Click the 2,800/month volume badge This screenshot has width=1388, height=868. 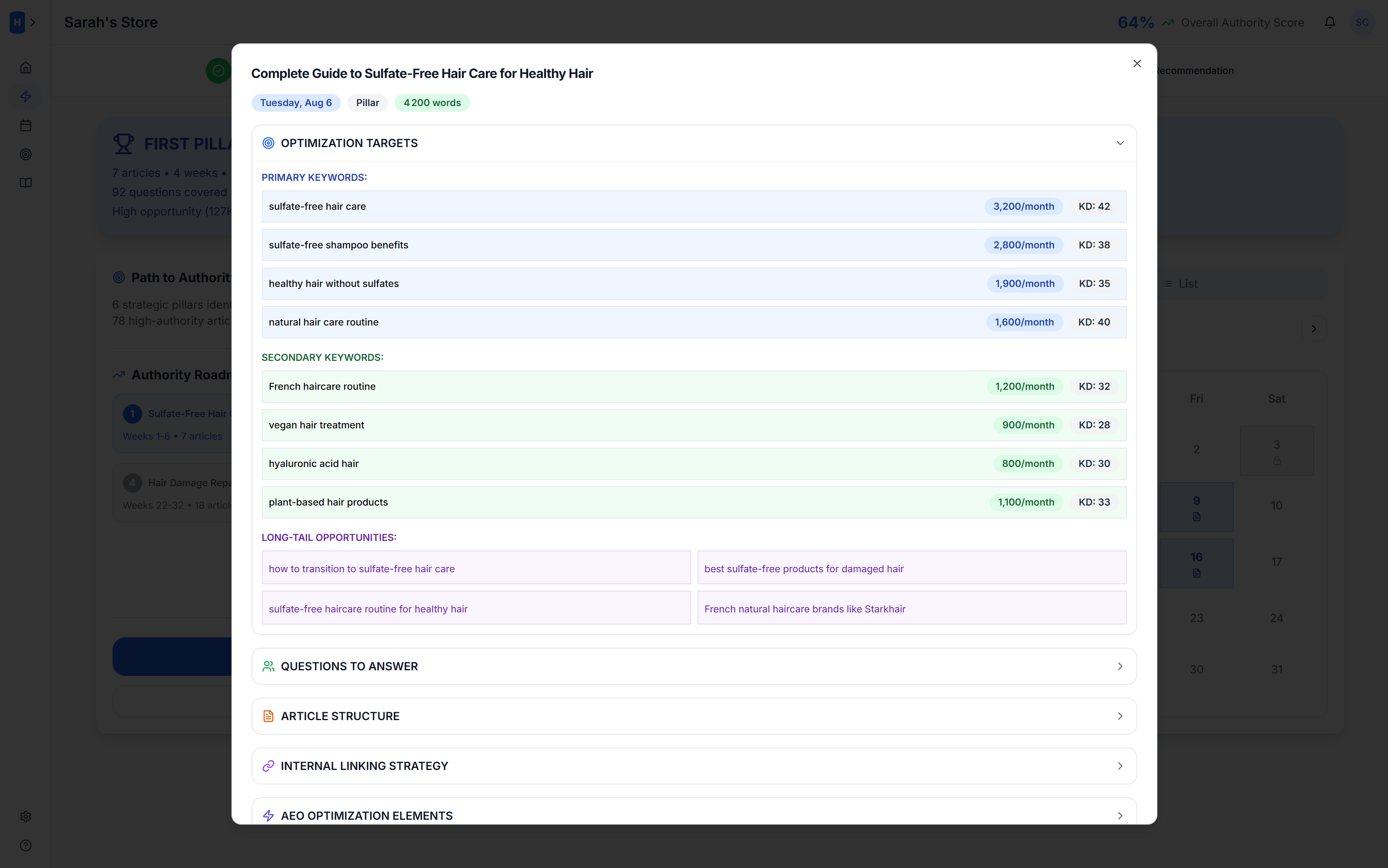pyautogui.click(x=1024, y=245)
